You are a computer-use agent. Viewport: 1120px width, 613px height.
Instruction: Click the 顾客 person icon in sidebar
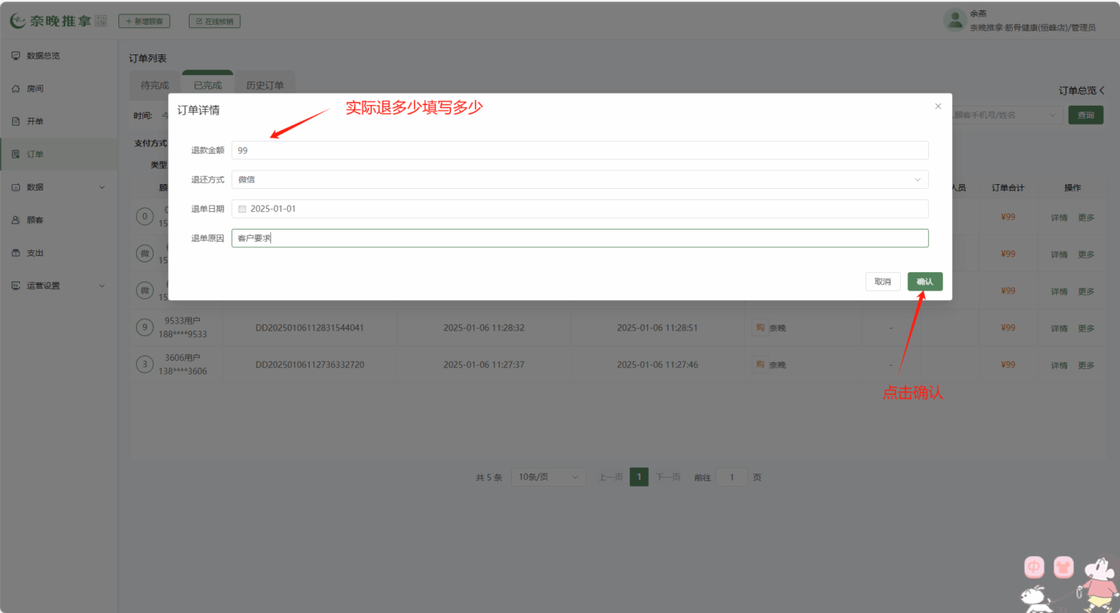click(16, 220)
